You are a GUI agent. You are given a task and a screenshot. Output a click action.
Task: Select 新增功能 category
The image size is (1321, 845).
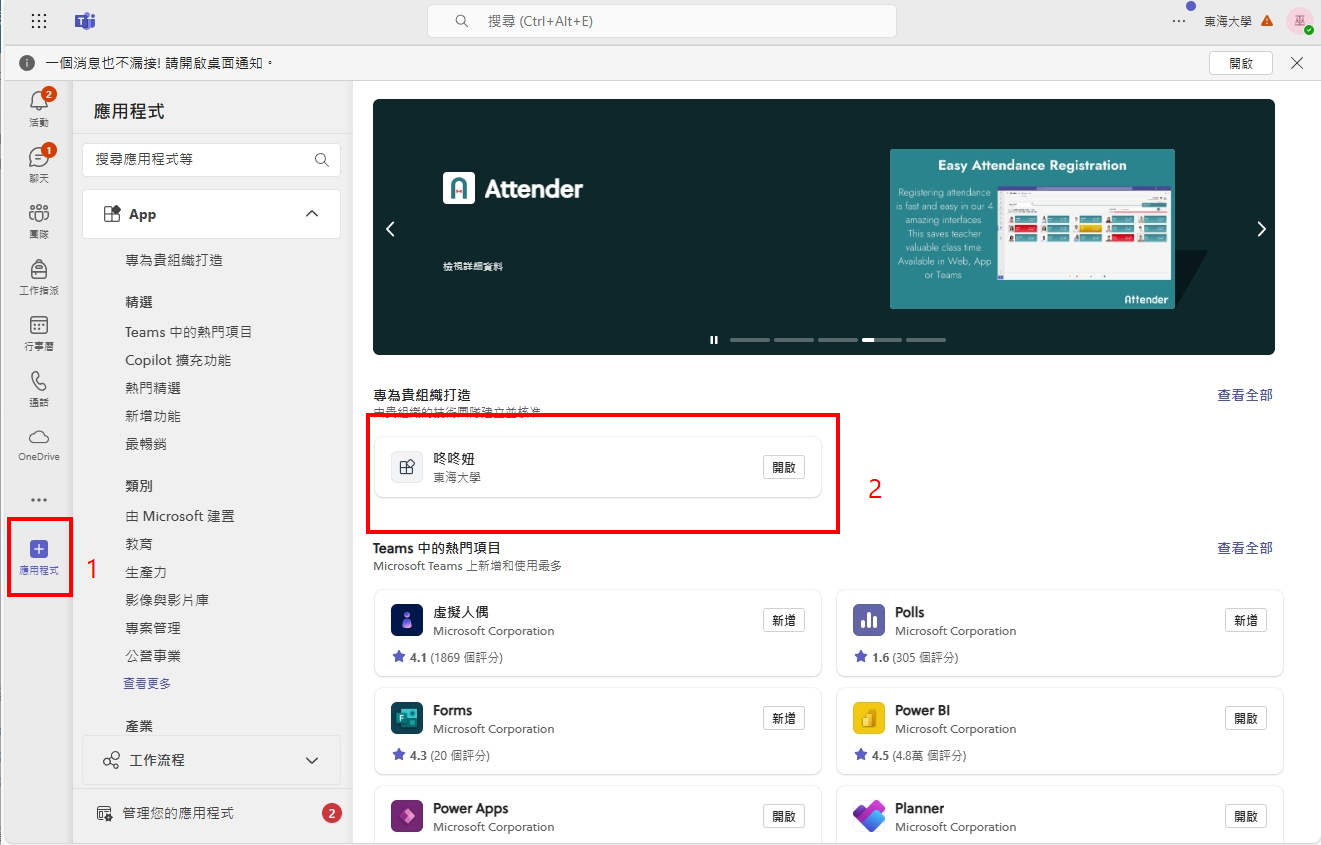pos(153,416)
